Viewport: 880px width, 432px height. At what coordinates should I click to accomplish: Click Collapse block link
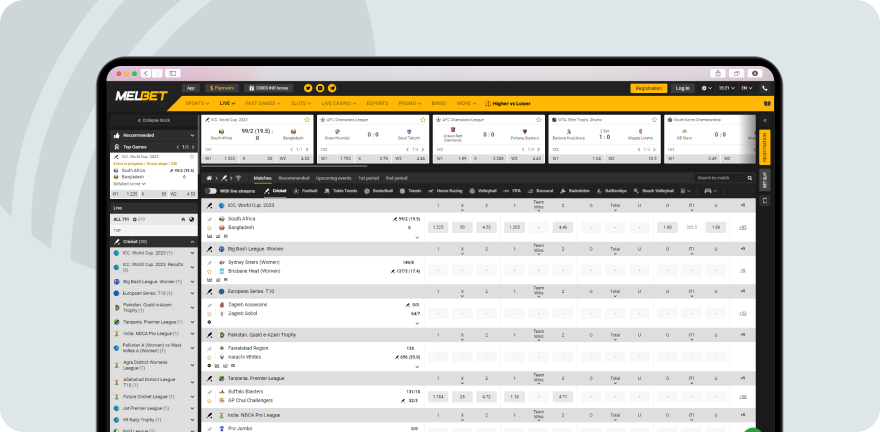(154, 120)
